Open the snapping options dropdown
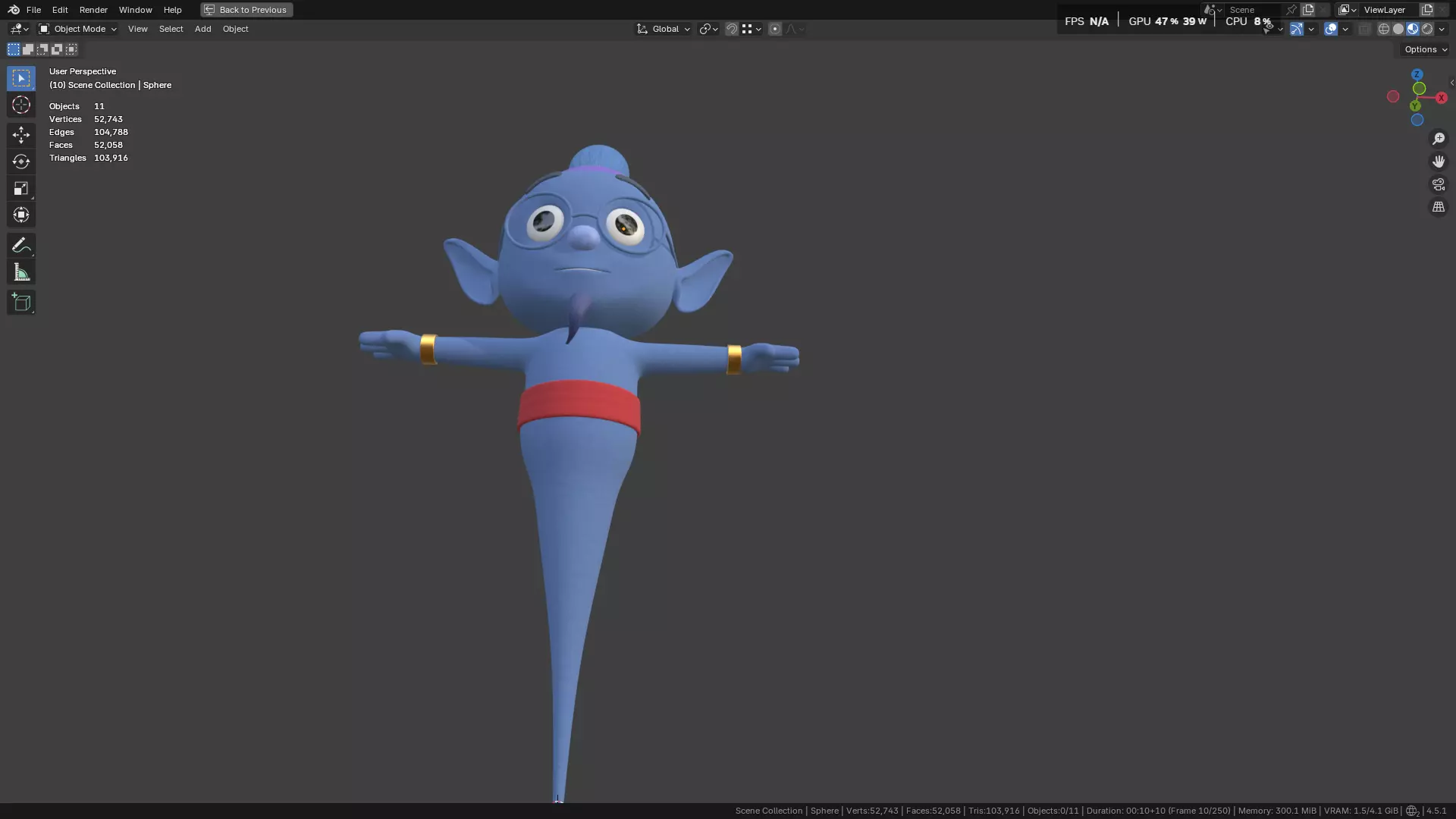 [x=752, y=29]
